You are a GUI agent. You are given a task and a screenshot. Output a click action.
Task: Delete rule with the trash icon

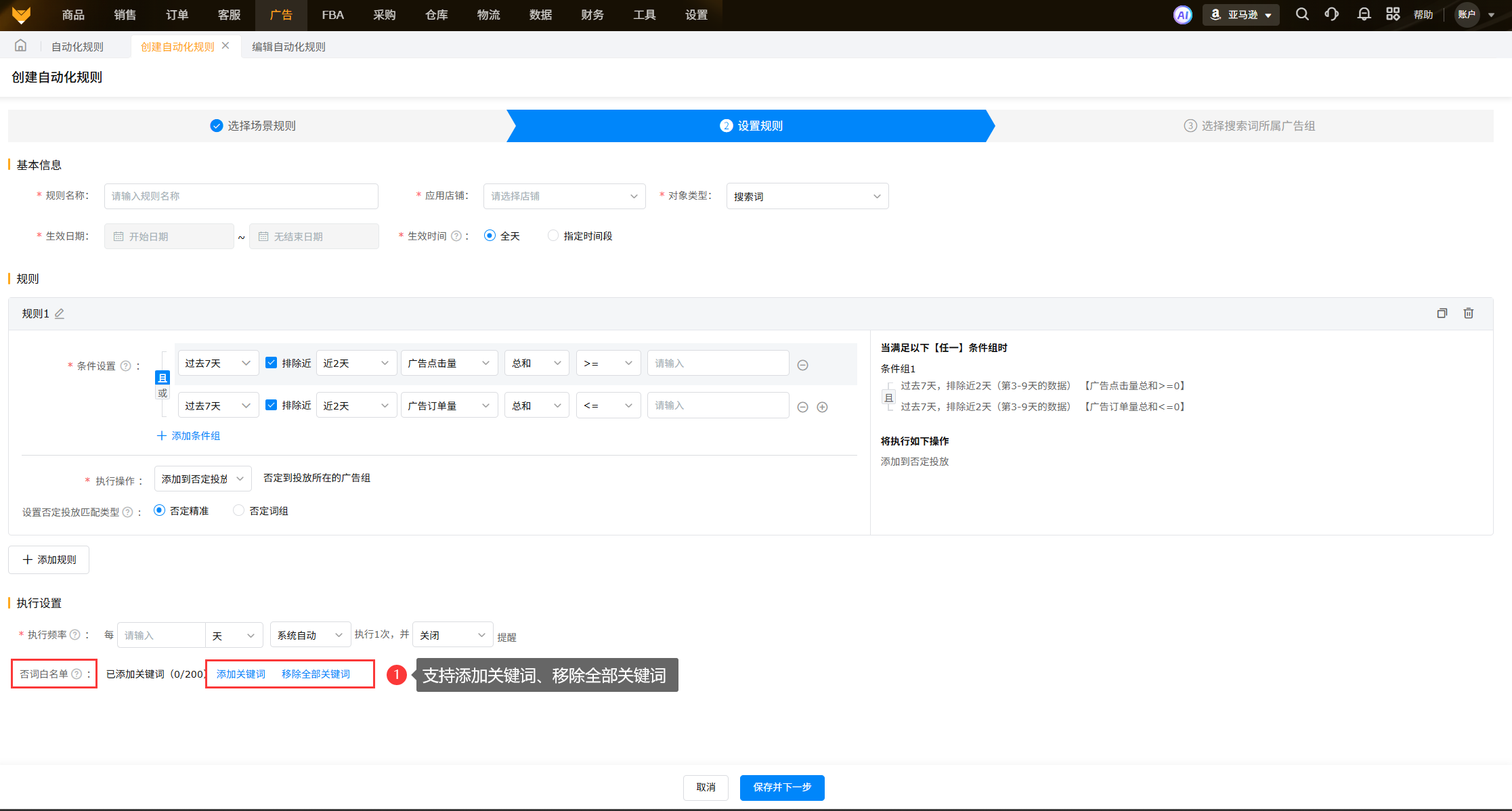pyautogui.click(x=1468, y=313)
